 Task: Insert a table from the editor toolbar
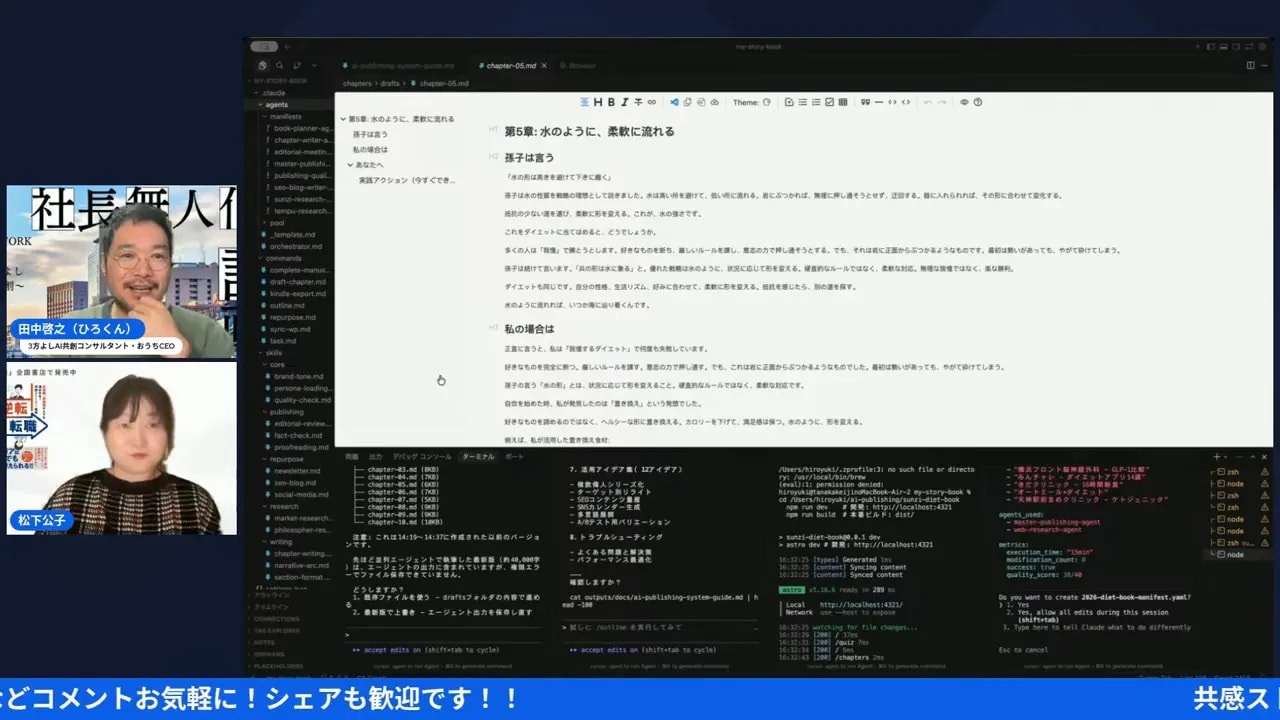[x=843, y=102]
